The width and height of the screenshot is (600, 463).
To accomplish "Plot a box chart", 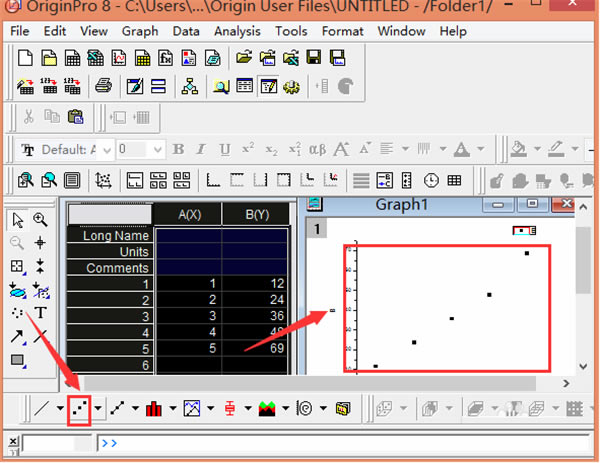I will pyautogui.click(x=230, y=409).
